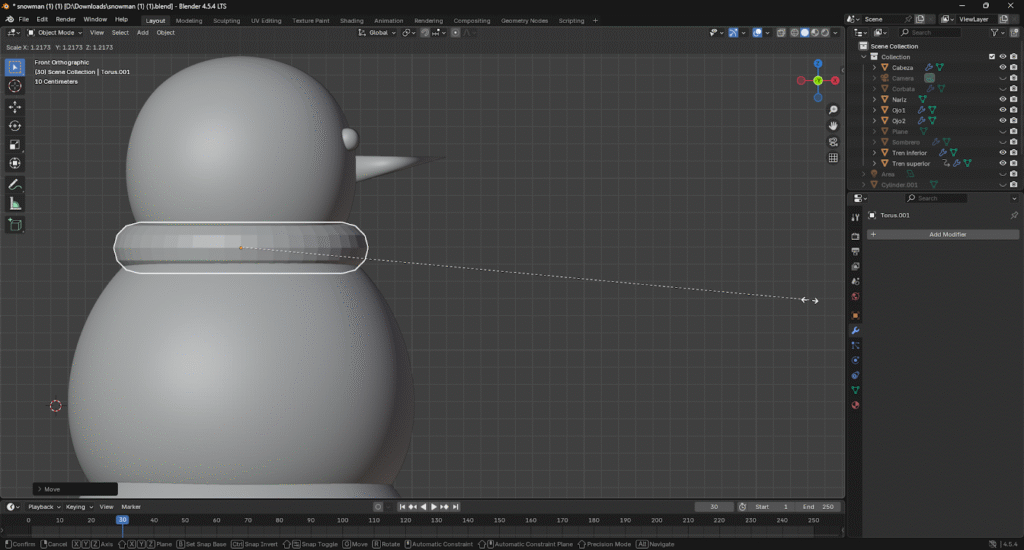The height and width of the screenshot is (550, 1024).
Task: Click frame 100 on the timeline ruler
Action: tap(343, 520)
